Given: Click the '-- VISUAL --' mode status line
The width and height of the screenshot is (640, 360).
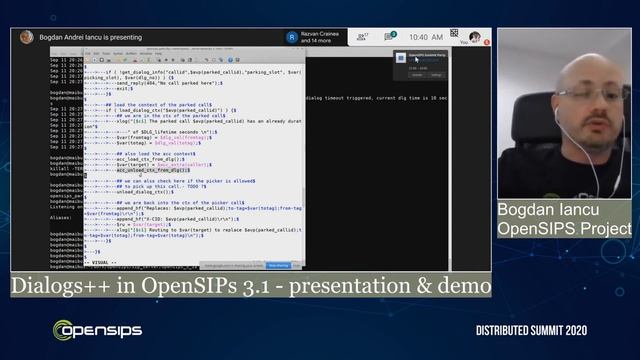Looking at the screenshot, I should coord(100,262).
